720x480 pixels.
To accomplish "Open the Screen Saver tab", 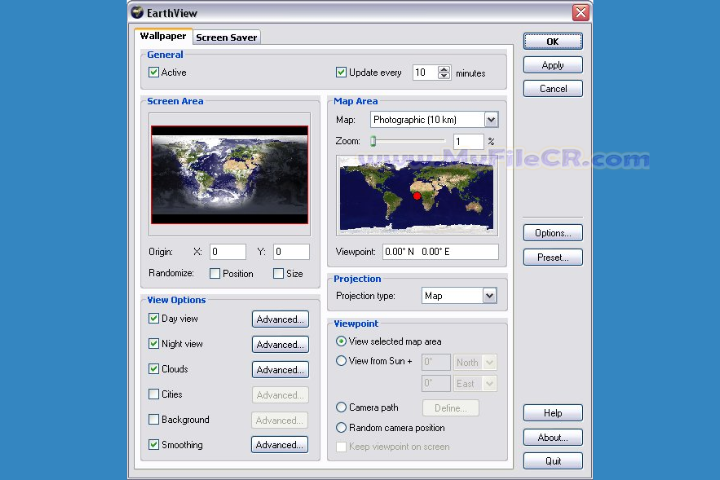I will coord(226,38).
